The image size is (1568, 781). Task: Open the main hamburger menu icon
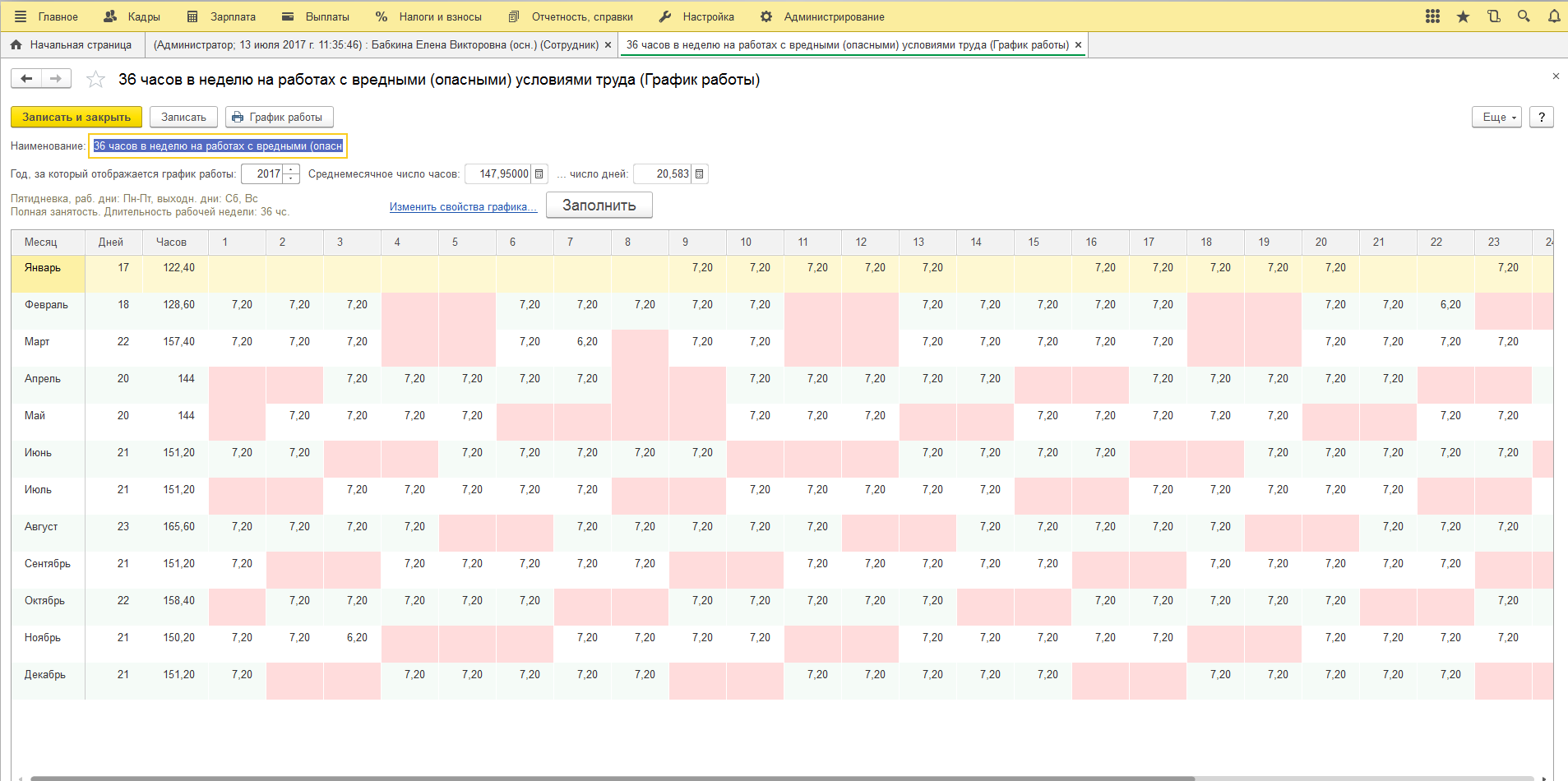coord(21,16)
